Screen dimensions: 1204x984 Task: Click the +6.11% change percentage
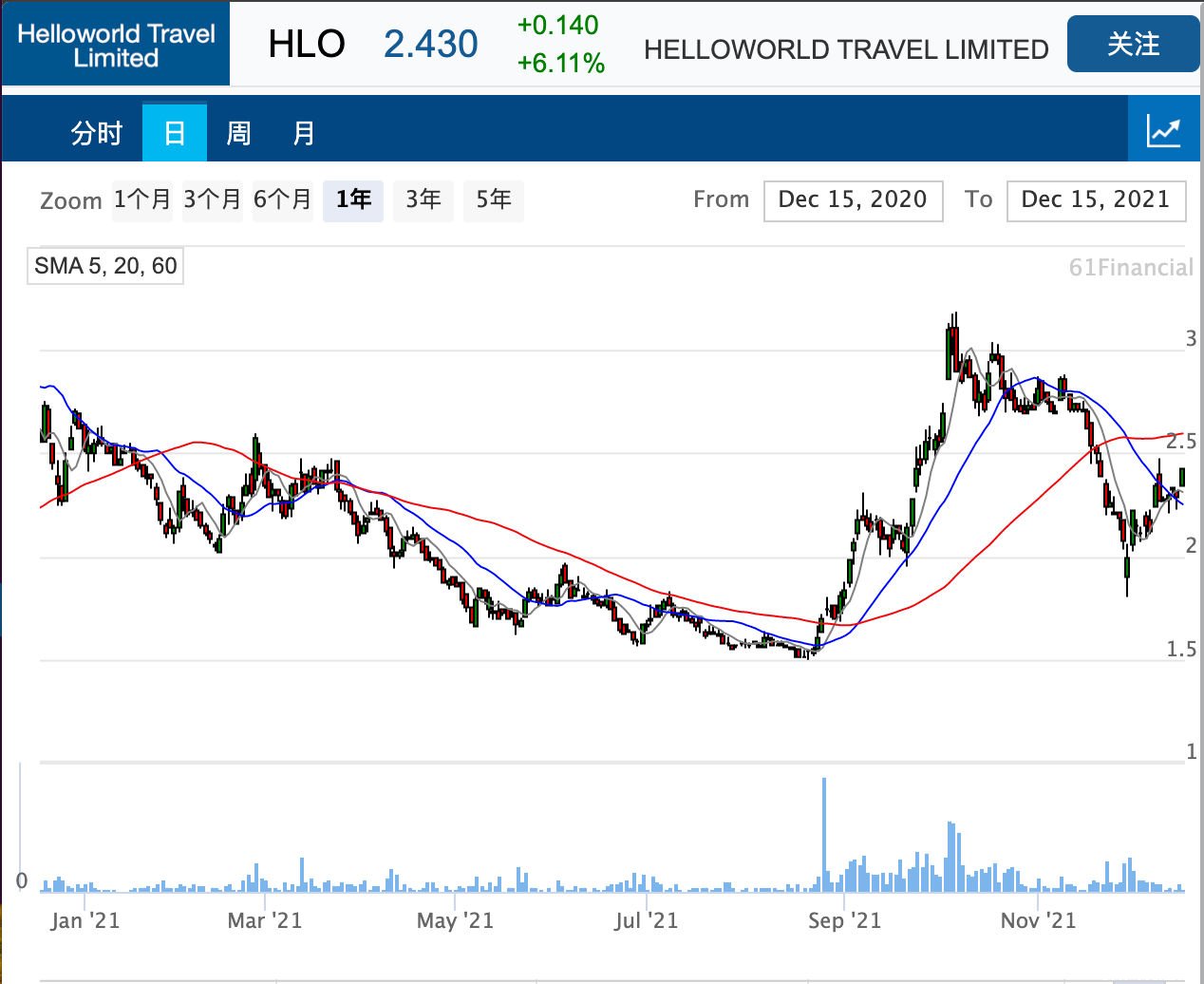[561, 64]
